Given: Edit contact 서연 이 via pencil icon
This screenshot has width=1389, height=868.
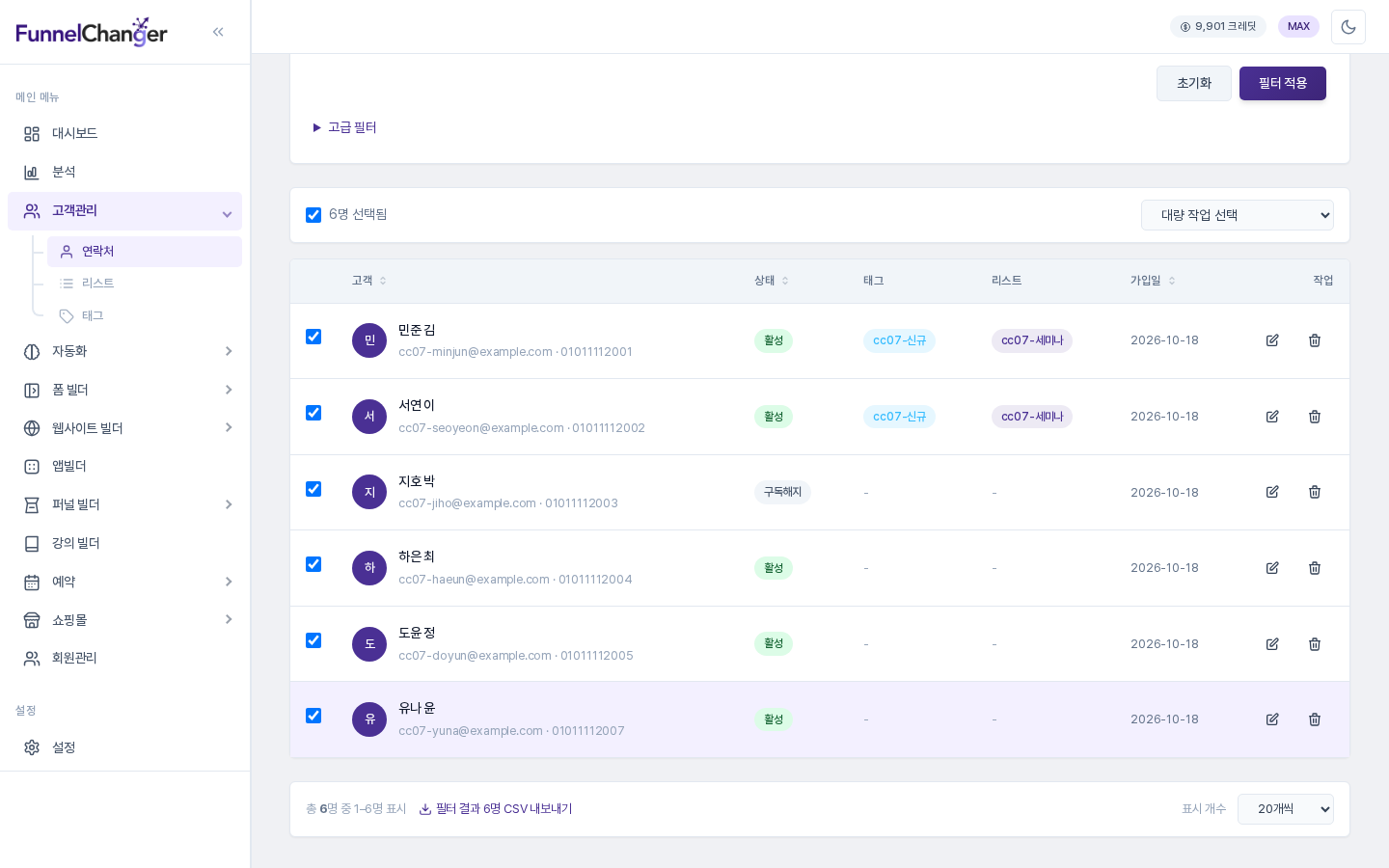Looking at the screenshot, I should [1272, 417].
